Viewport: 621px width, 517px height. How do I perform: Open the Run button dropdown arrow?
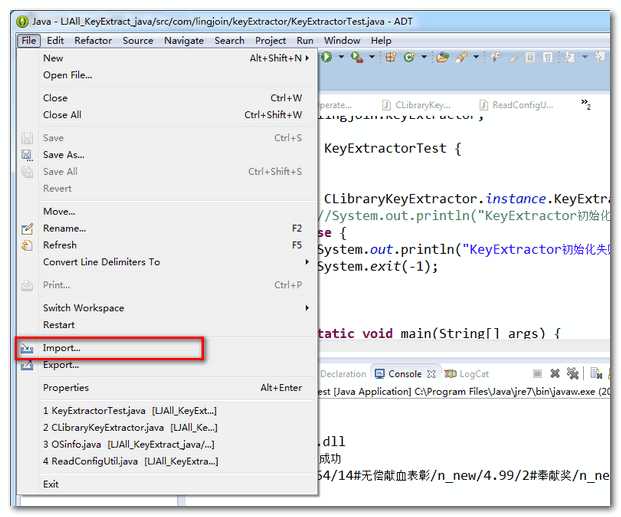click(x=341, y=57)
